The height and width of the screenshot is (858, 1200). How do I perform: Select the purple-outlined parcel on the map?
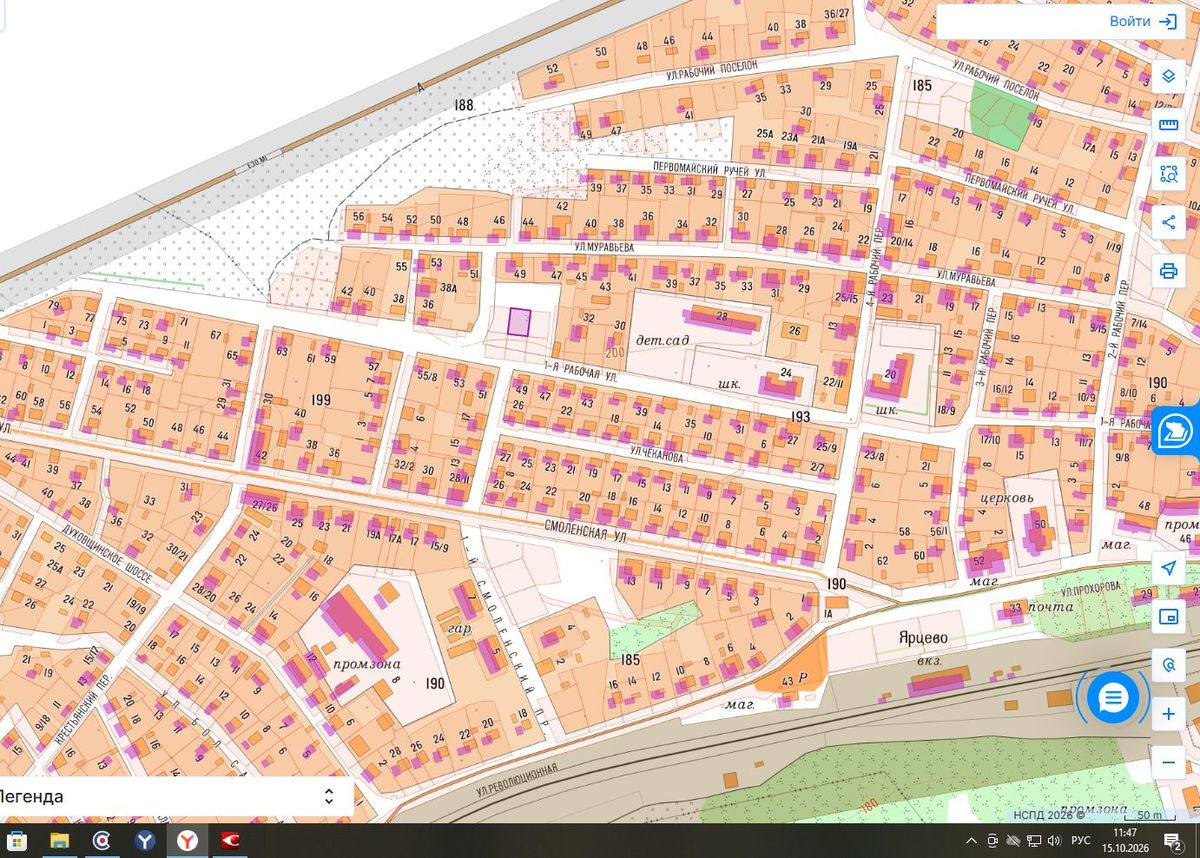[519, 322]
